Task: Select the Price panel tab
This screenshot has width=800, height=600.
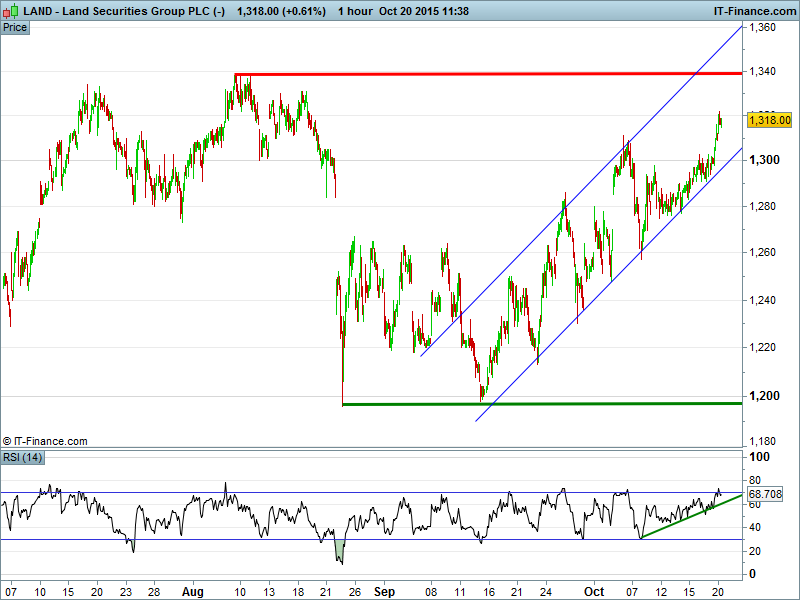Action: [15, 27]
